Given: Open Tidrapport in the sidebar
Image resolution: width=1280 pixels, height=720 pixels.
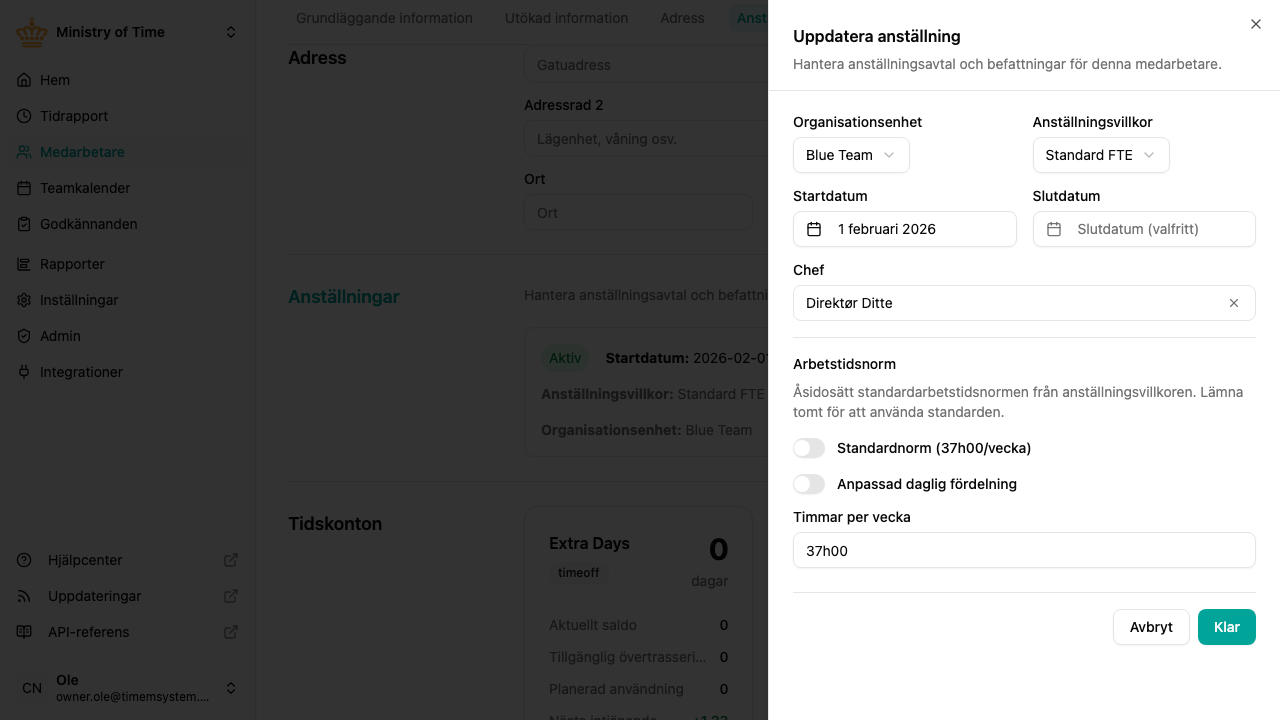Looking at the screenshot, I should (128, 116).
